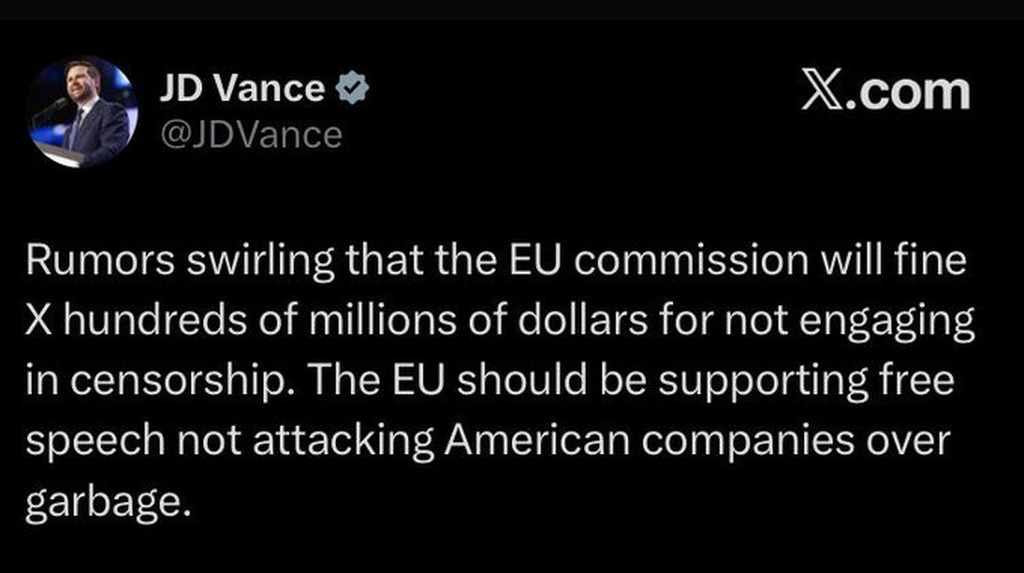This screenshot has height=573, width=1024.
Task: Open the @JDVance handle link
Action: coord(250,134)
